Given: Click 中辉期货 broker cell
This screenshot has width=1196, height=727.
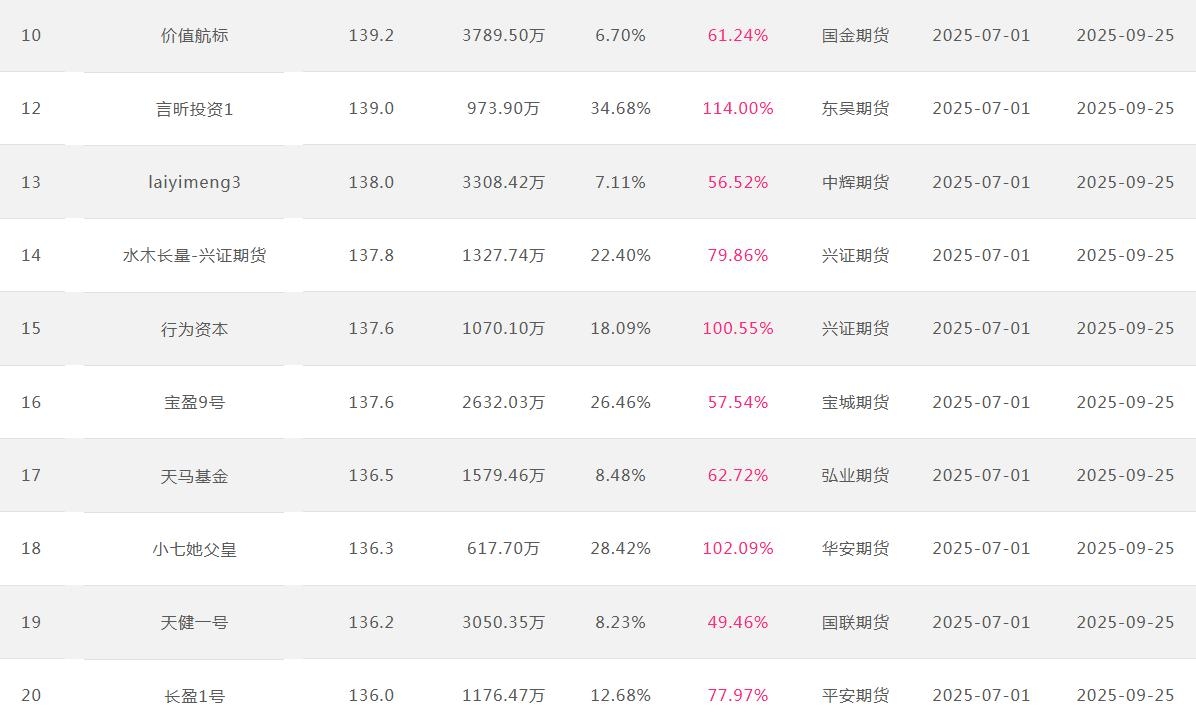Looking at the screenshot, I should (x=855, y=182).
